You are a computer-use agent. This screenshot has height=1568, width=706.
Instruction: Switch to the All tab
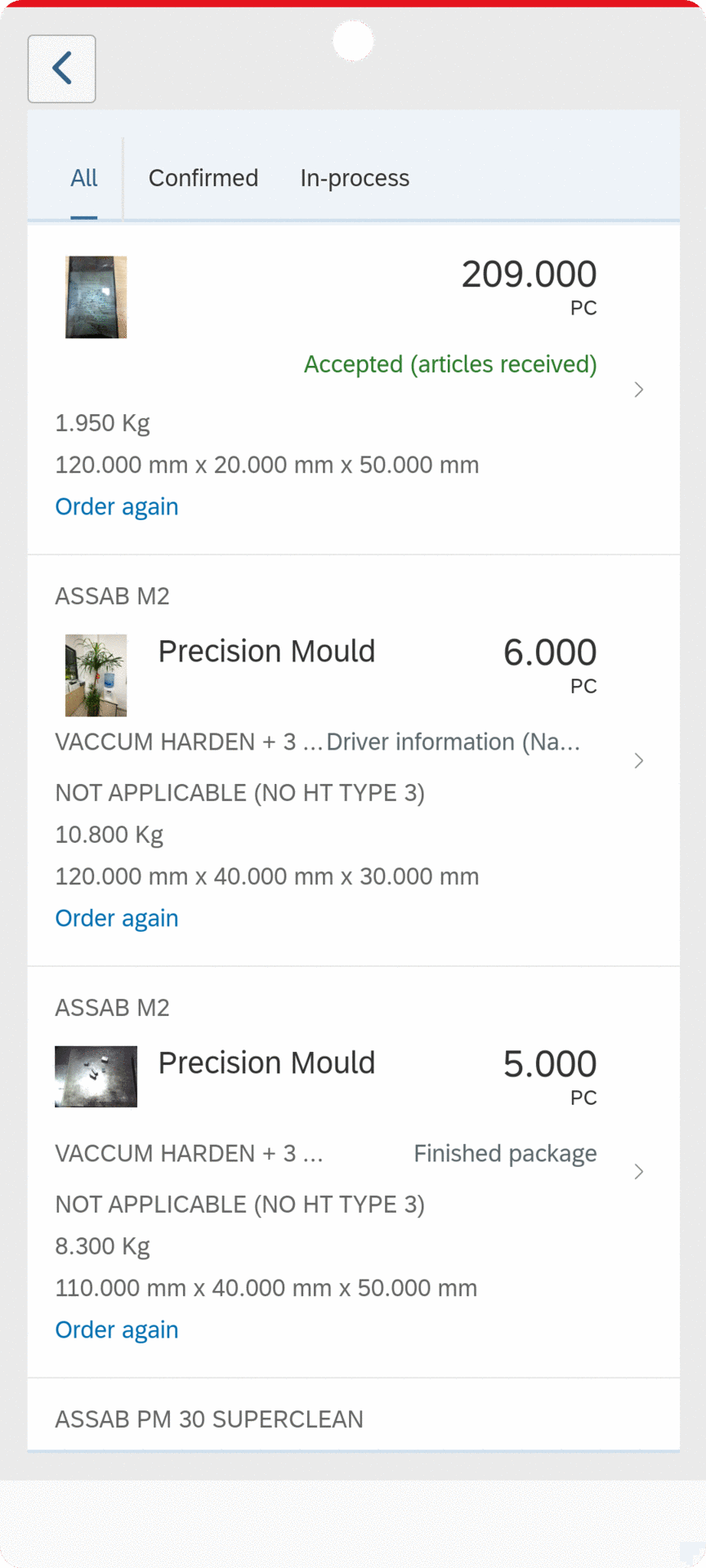click(83, 178)
